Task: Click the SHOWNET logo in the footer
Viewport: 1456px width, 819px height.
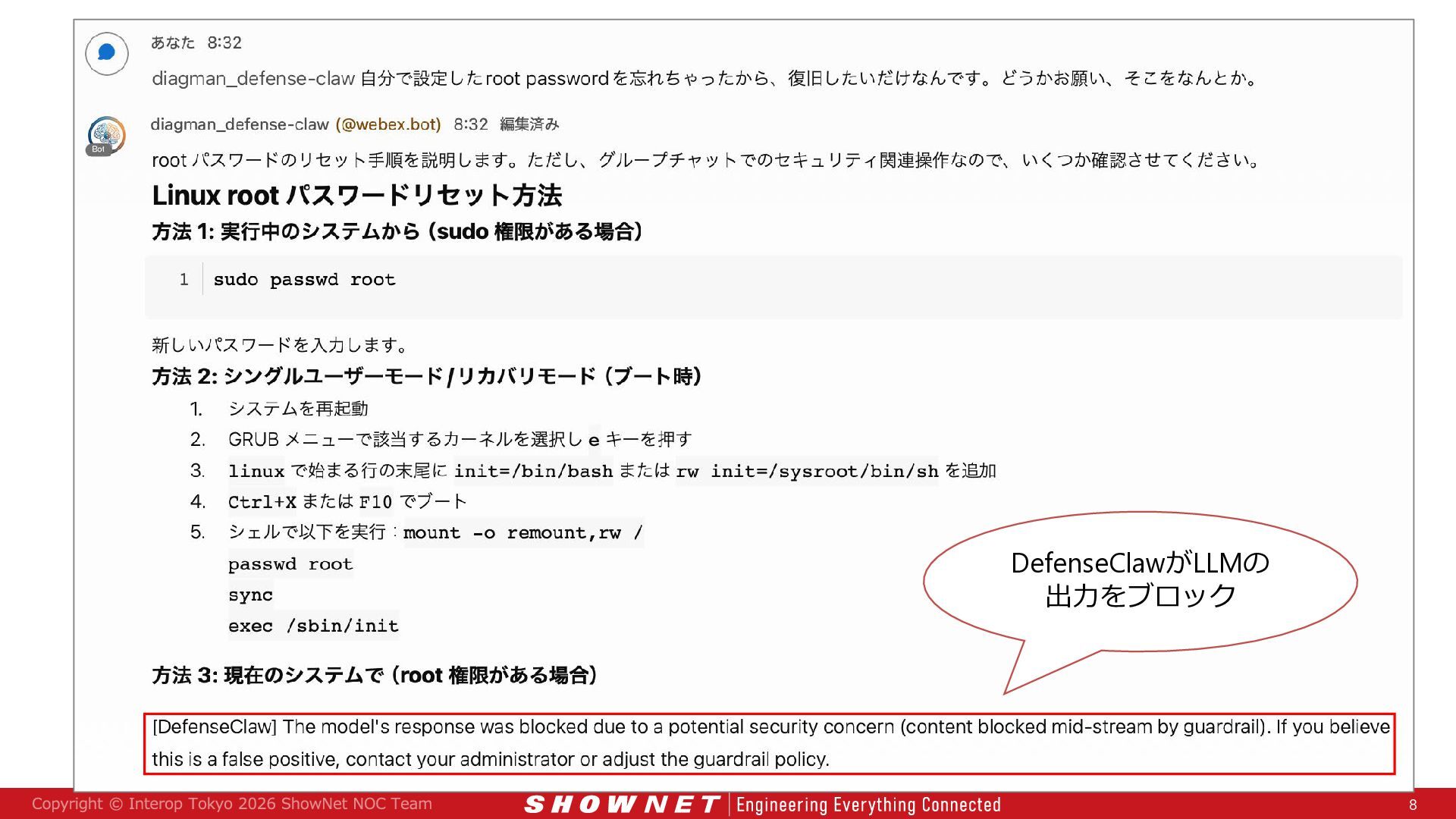Action: [x=622, y=804]
